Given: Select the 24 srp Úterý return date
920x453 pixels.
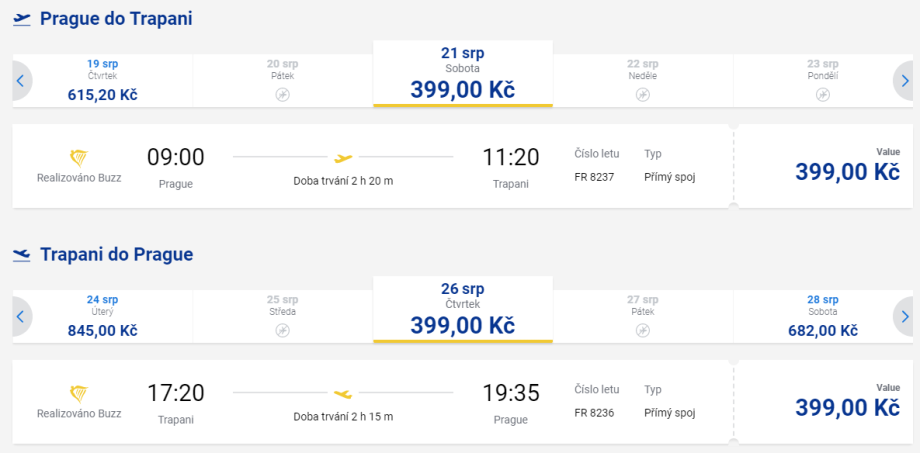Looking at the screenshot, I should pyautogui.click(x=102, y=316).
